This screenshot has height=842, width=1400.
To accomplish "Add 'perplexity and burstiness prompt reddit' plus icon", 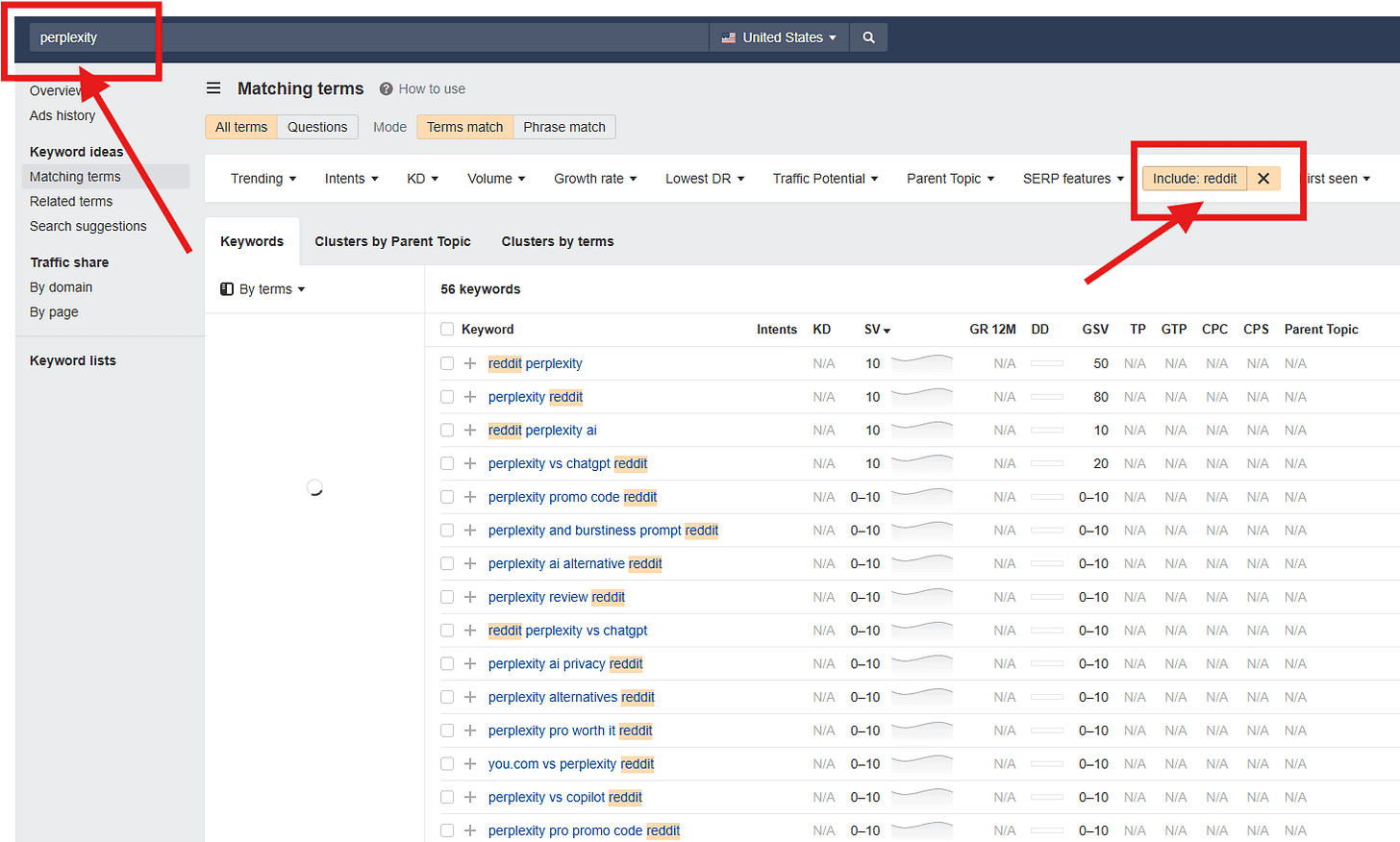I will (470, 531).
